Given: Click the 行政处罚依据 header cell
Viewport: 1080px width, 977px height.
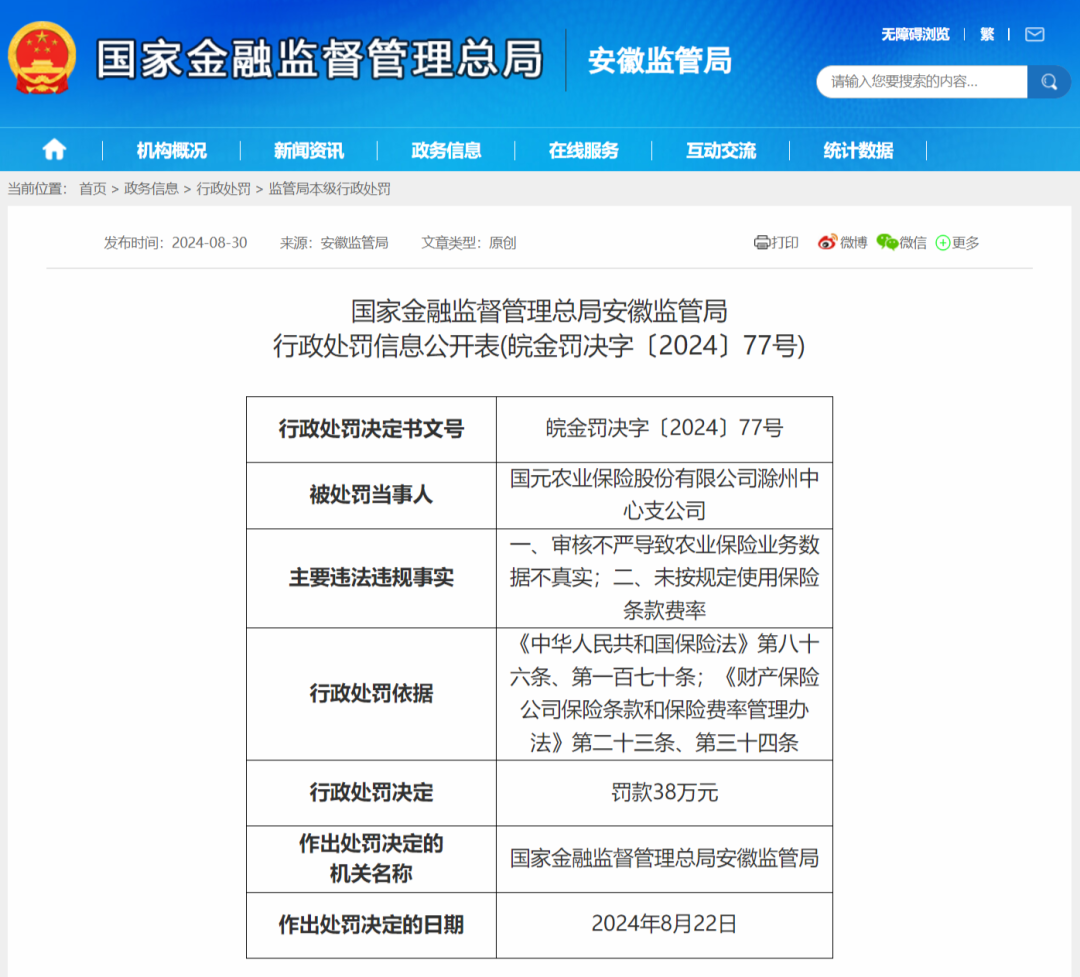Looking at the screenshot, I should (371, 694).
